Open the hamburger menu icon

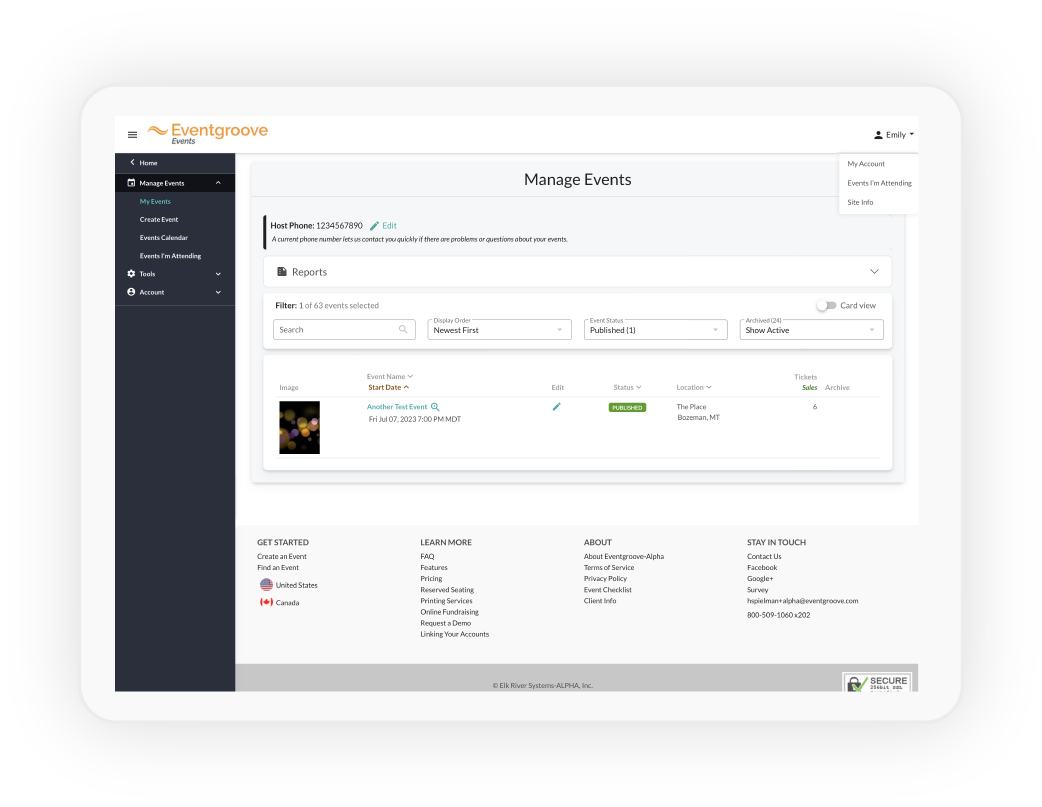coord(132,135)
